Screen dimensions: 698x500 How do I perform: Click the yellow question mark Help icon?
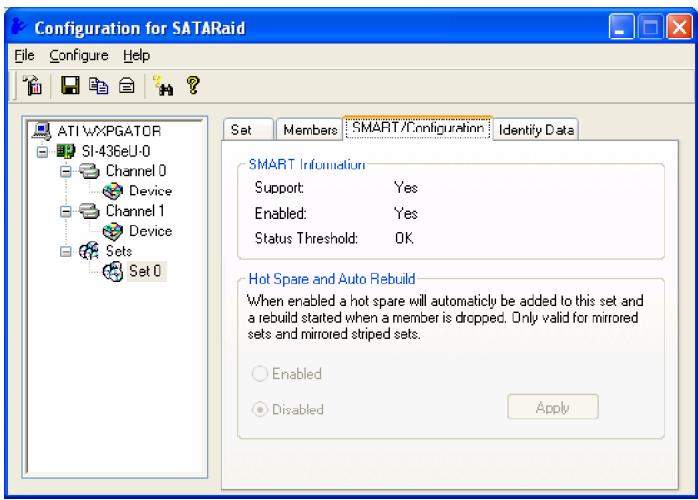pos(193,85)
